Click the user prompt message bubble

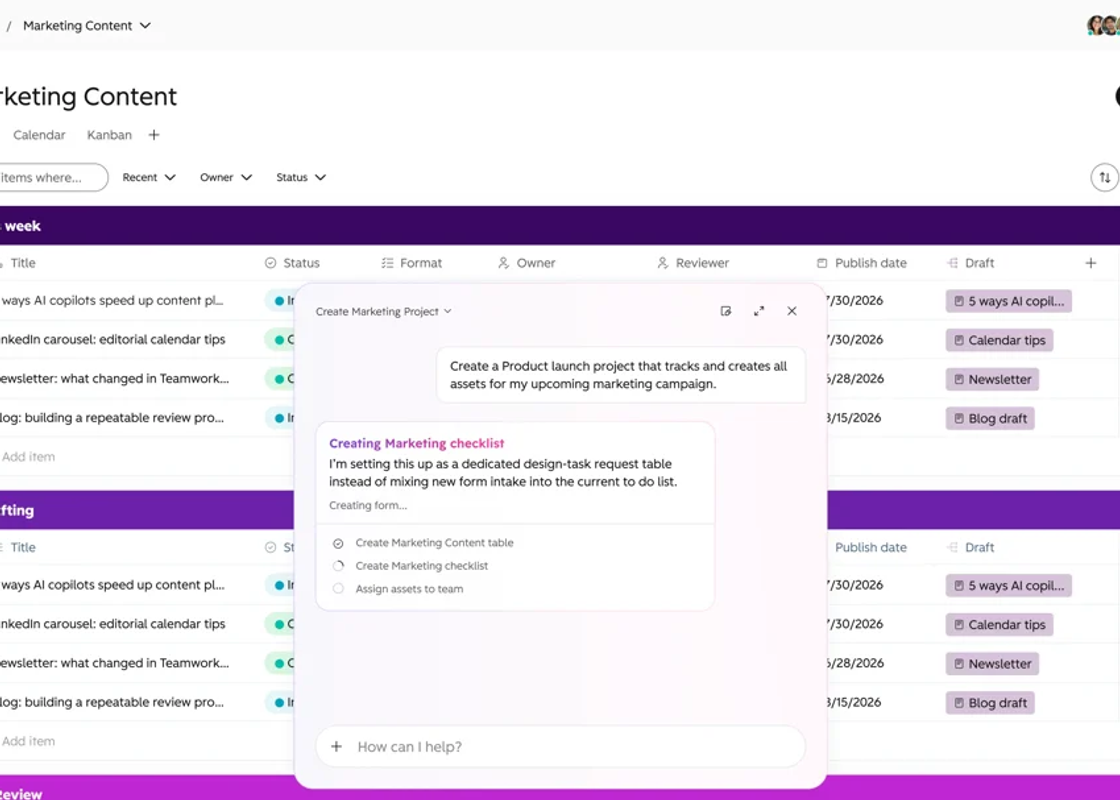(621, 375)
